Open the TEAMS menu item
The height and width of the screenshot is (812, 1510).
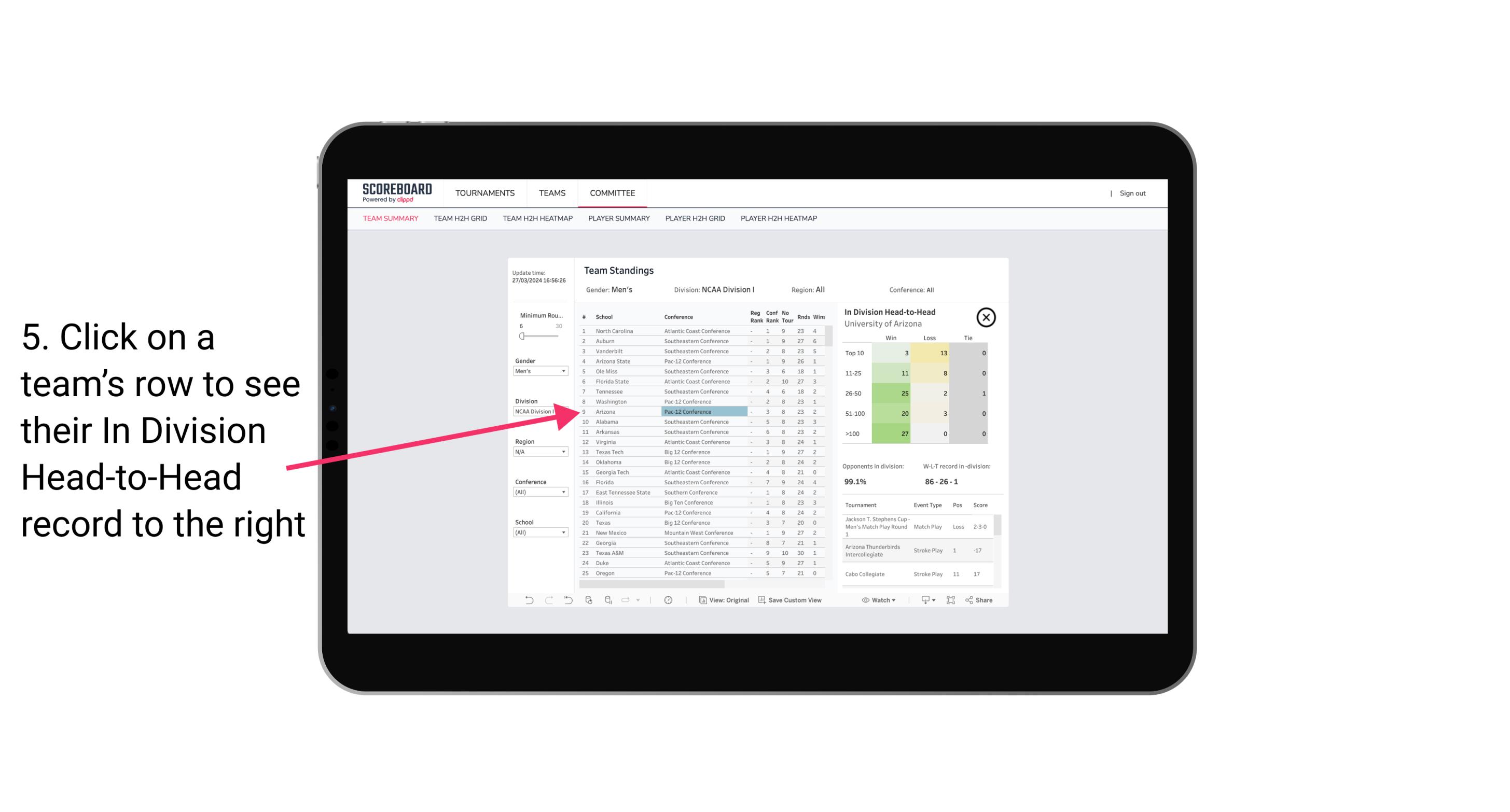(552, 193)
